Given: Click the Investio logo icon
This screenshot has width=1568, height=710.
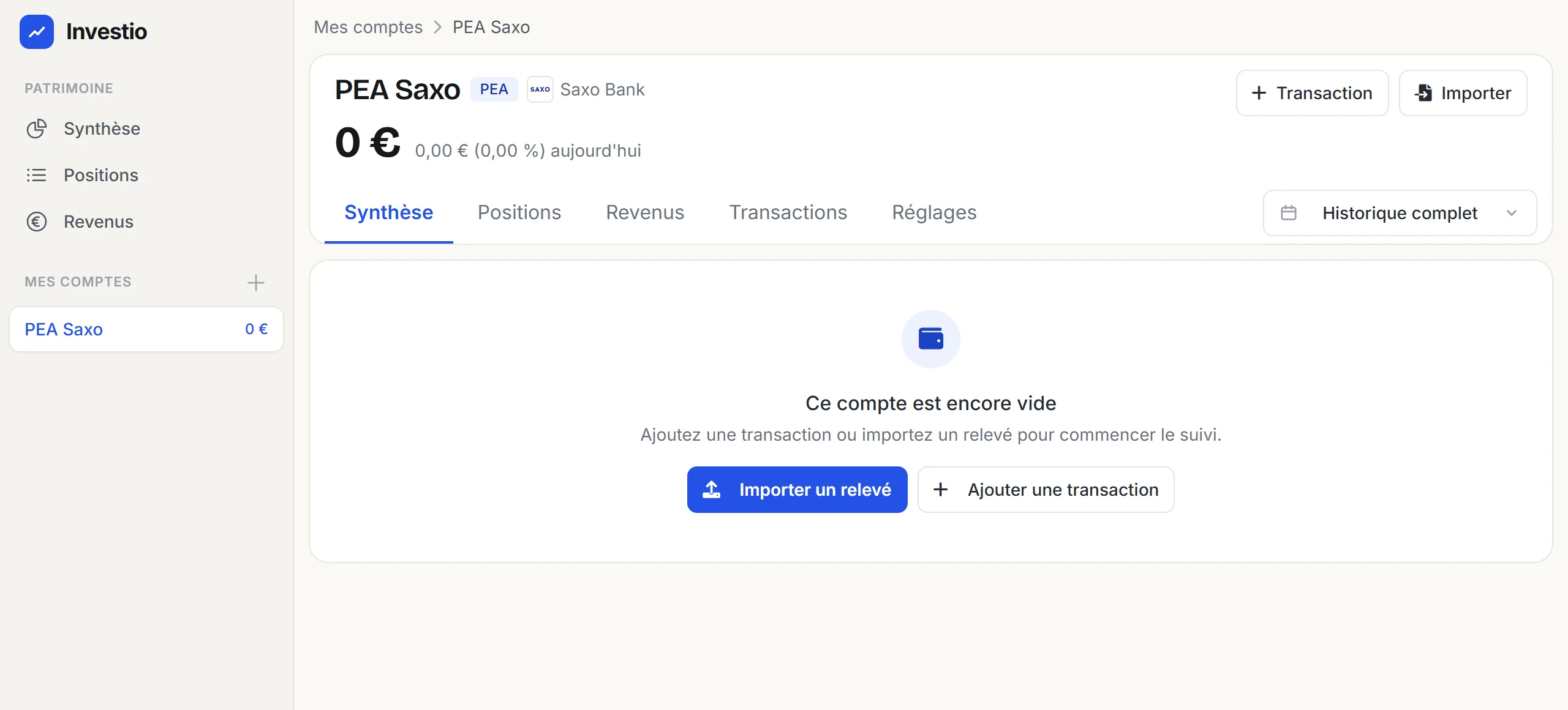Looking at the screenshot, I should click(37, 32).
